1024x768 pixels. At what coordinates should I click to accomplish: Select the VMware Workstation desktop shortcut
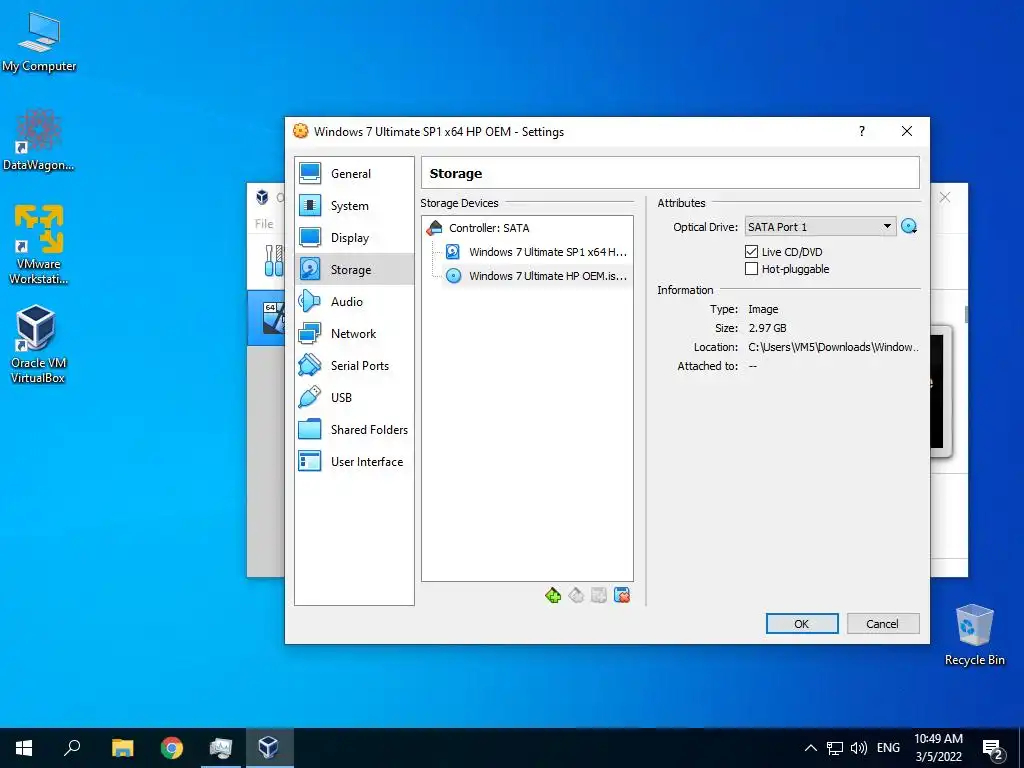39,244
